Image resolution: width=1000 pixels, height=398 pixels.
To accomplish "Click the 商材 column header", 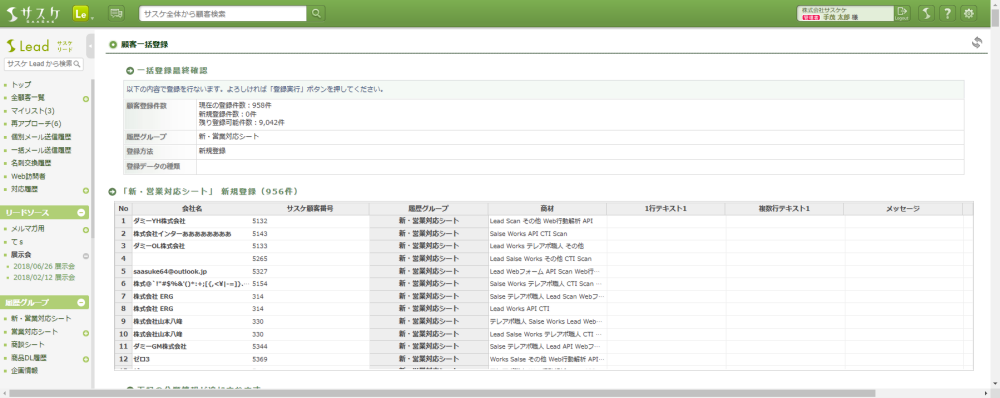I will click(547, 209).
